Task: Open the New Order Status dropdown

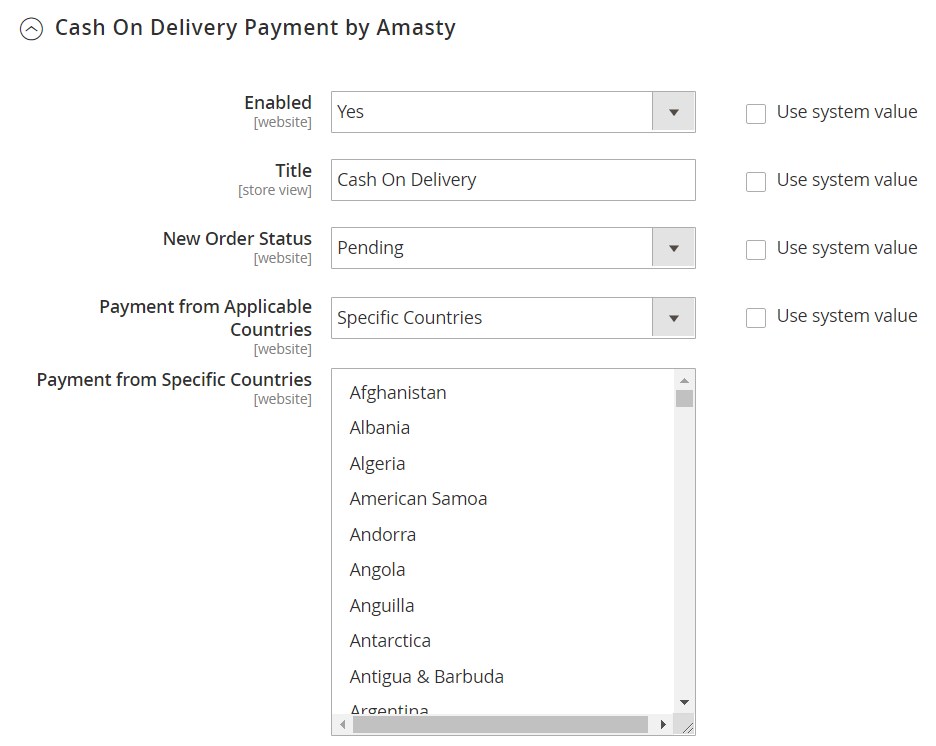Action: tap(513, 248)
